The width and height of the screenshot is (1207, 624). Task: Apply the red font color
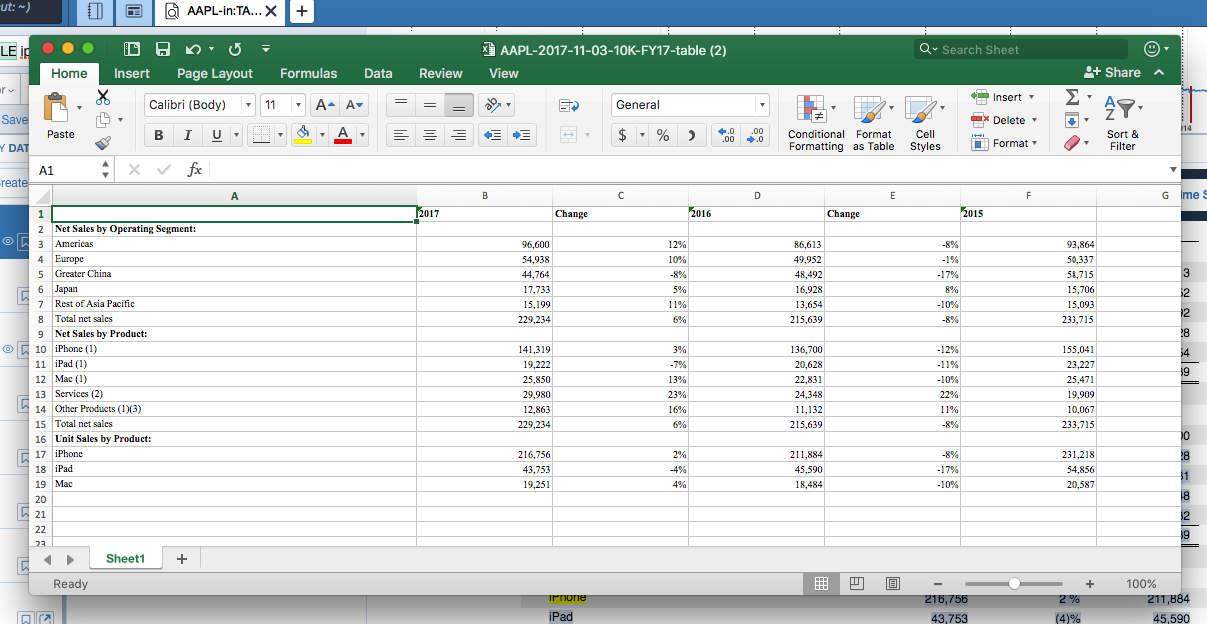coord(342,135)
